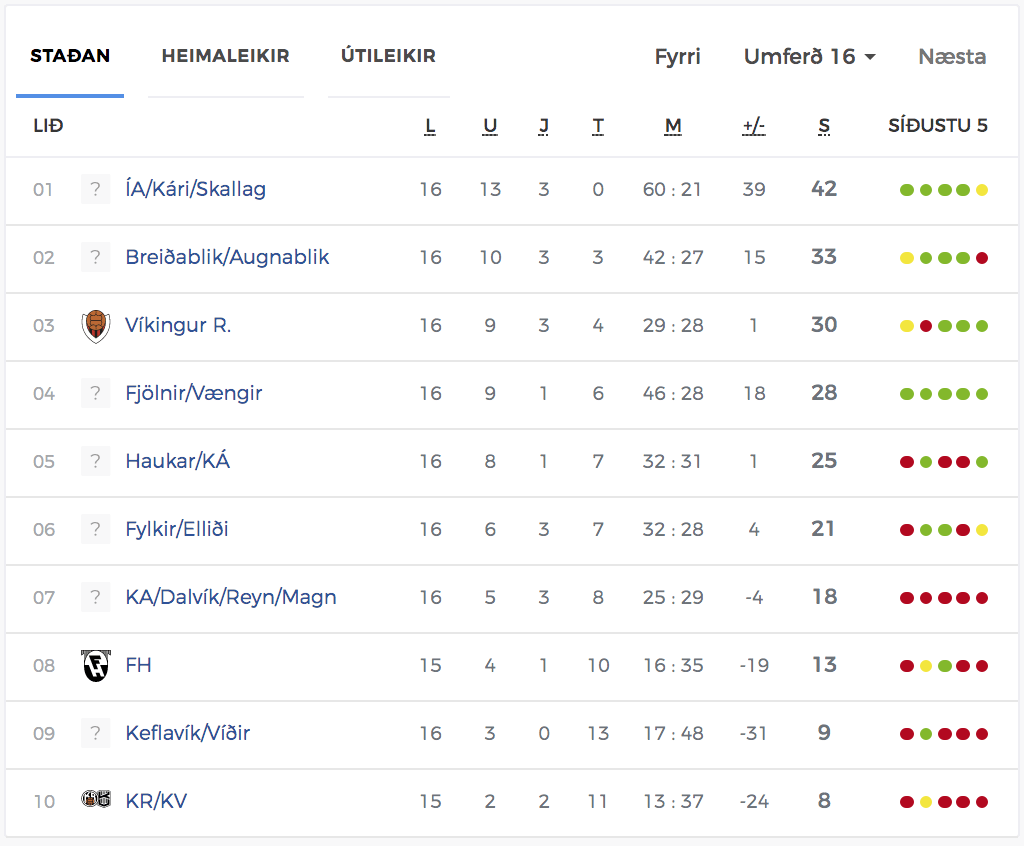
Task: Click the Víkingur R. club crest icon
Action: [x=96, y=326]
